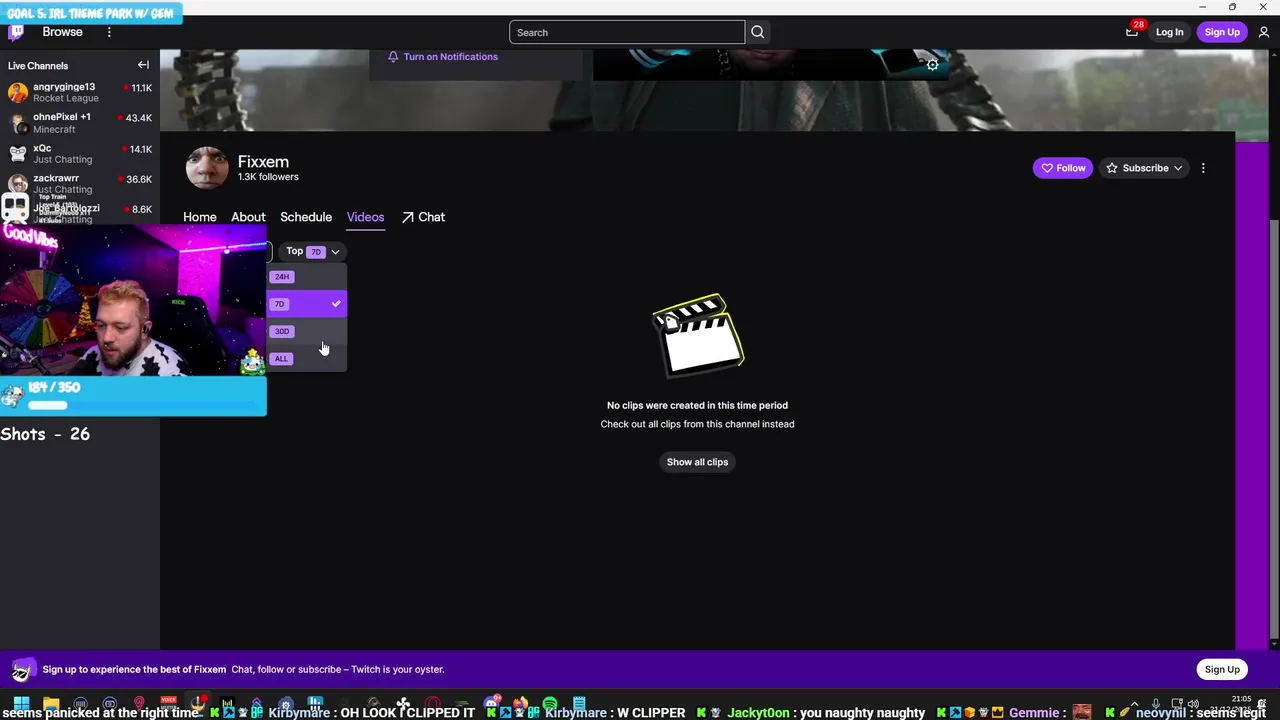Click the 36.6K viewer count for zackrawrr

click(139, 179)
